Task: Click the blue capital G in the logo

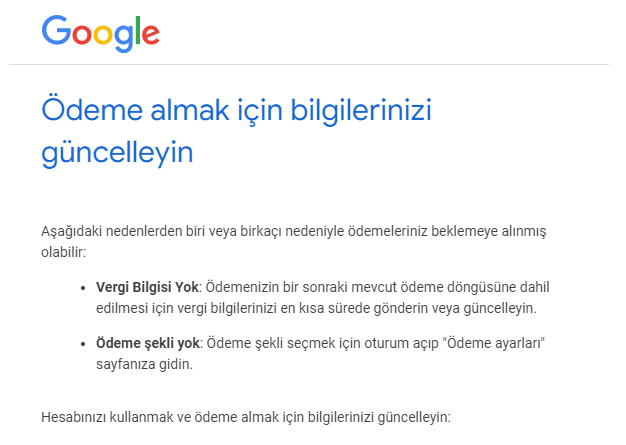Action: (56, 30)
